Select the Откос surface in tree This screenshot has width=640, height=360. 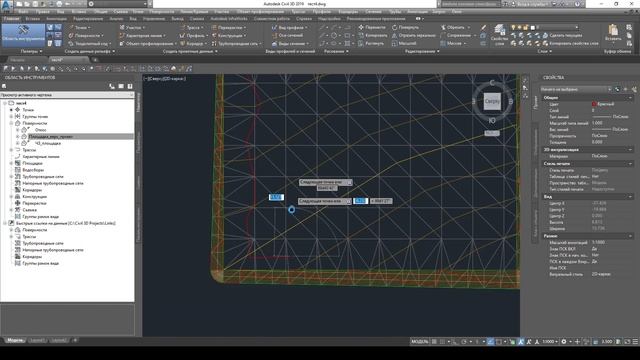point(40,130)
